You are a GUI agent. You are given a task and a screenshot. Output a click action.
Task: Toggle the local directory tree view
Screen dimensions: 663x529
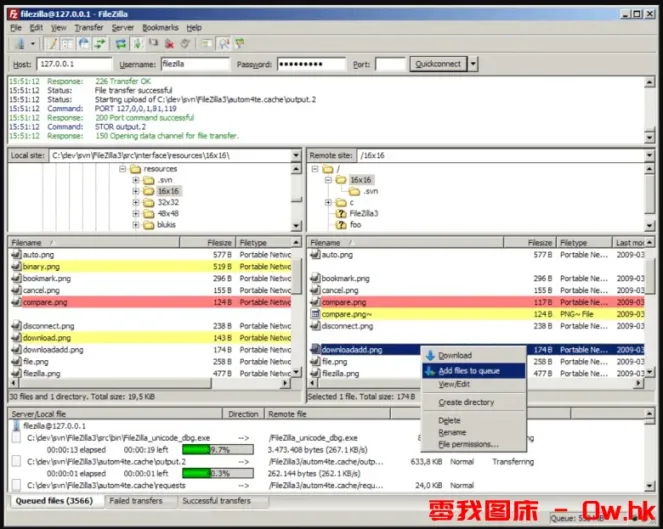tap(65, 44)
